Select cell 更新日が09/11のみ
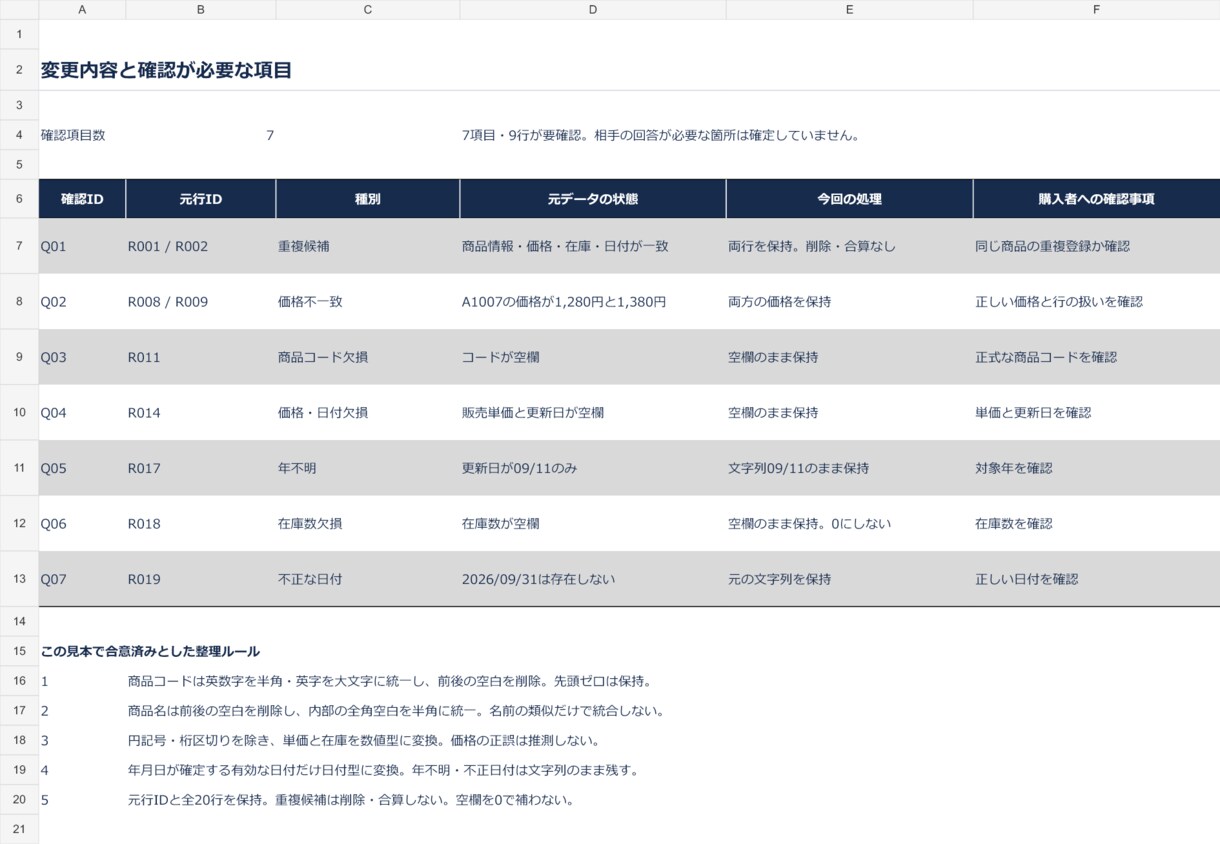 [593, 468]
